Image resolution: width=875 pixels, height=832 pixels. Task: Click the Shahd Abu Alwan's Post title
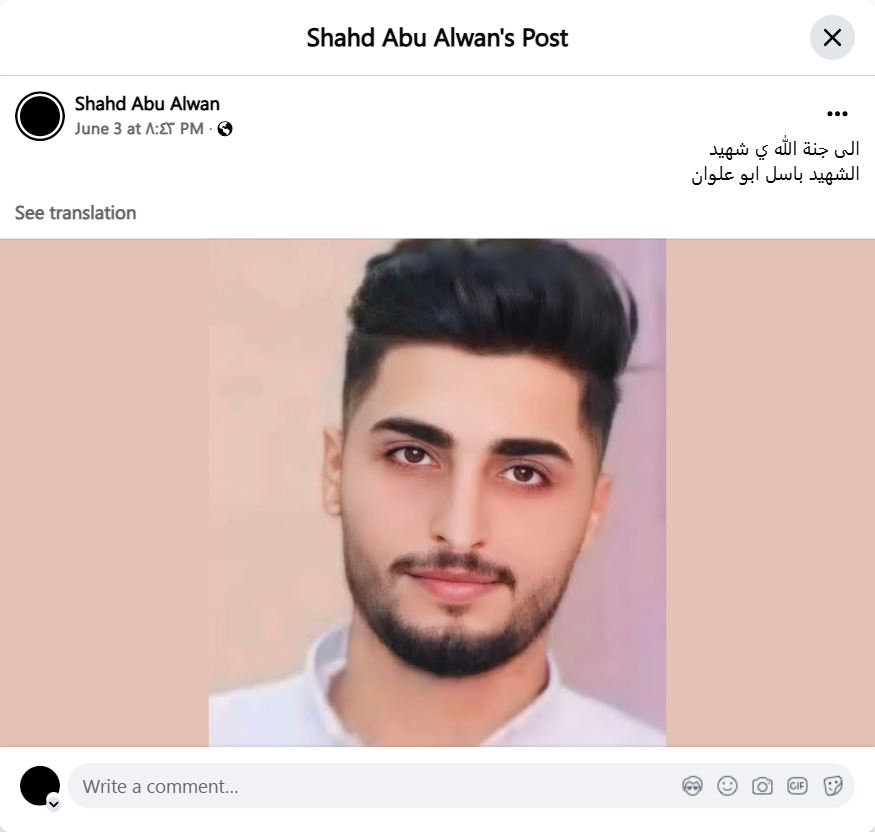click(438, 38)
